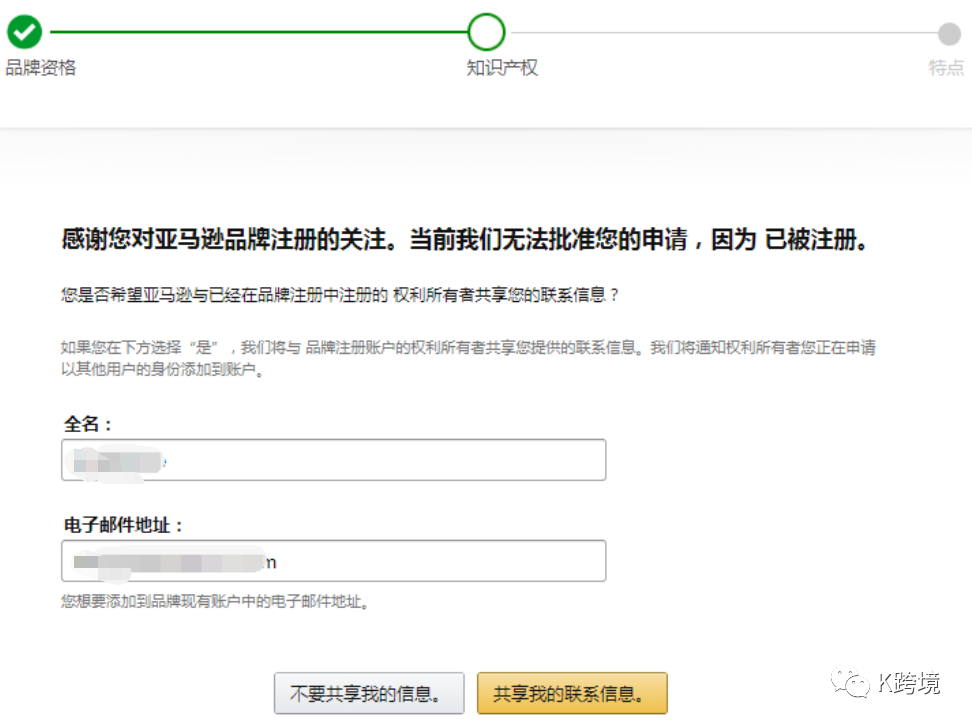The image size is (972, 726).
Task: Click the 品牌资格 step label
Action: [x=41, y=68]
